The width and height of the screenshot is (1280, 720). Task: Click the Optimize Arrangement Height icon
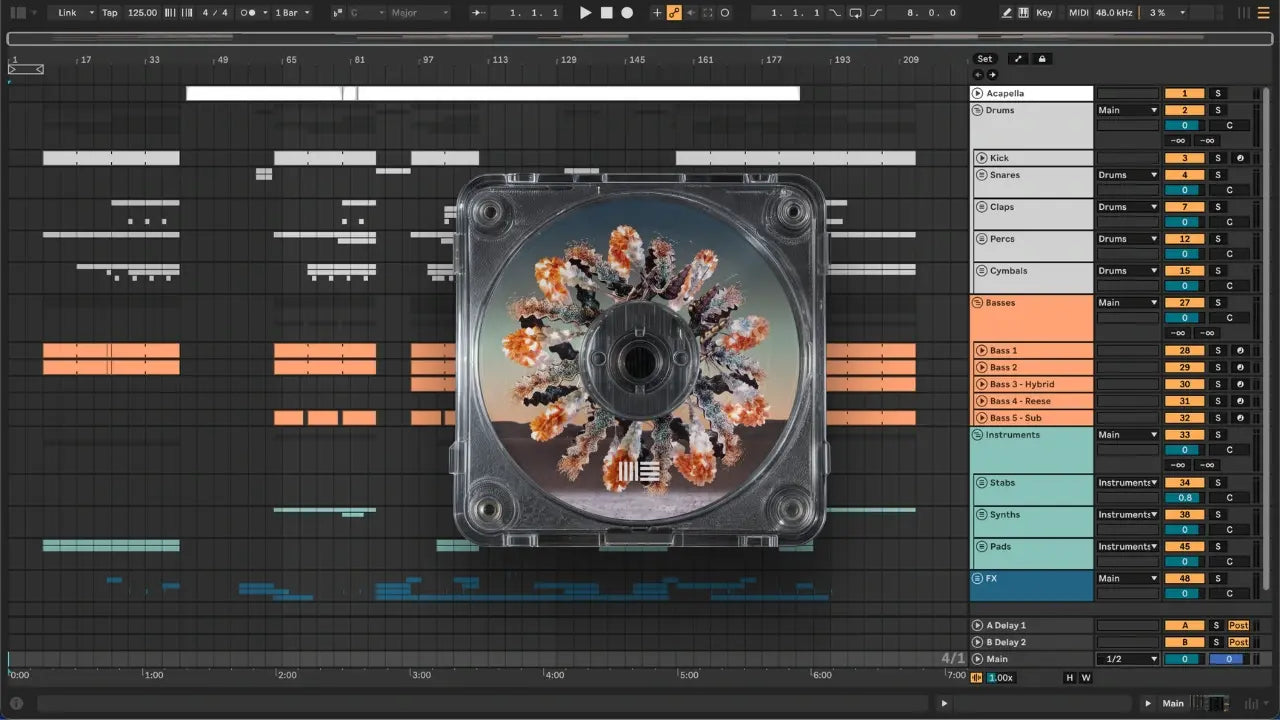coord(1018,59)
